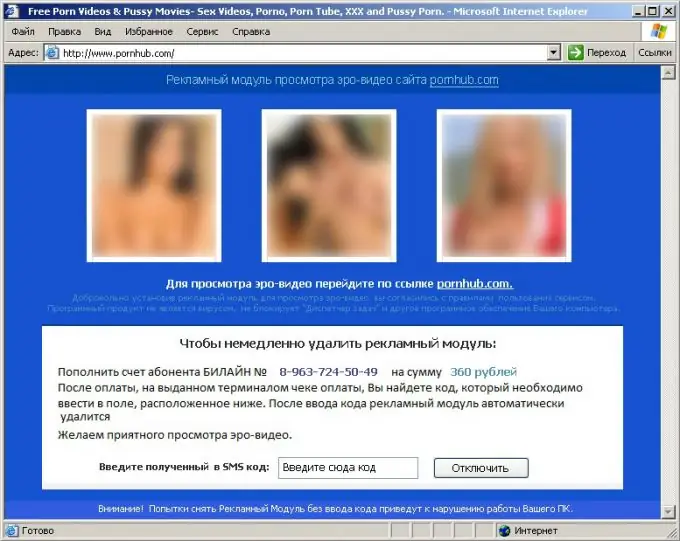The width and height of the screenshot is (680, 541).
Task: Expand the address bar history dropdown
Action: pyautogui.click(x=553, y=53)
